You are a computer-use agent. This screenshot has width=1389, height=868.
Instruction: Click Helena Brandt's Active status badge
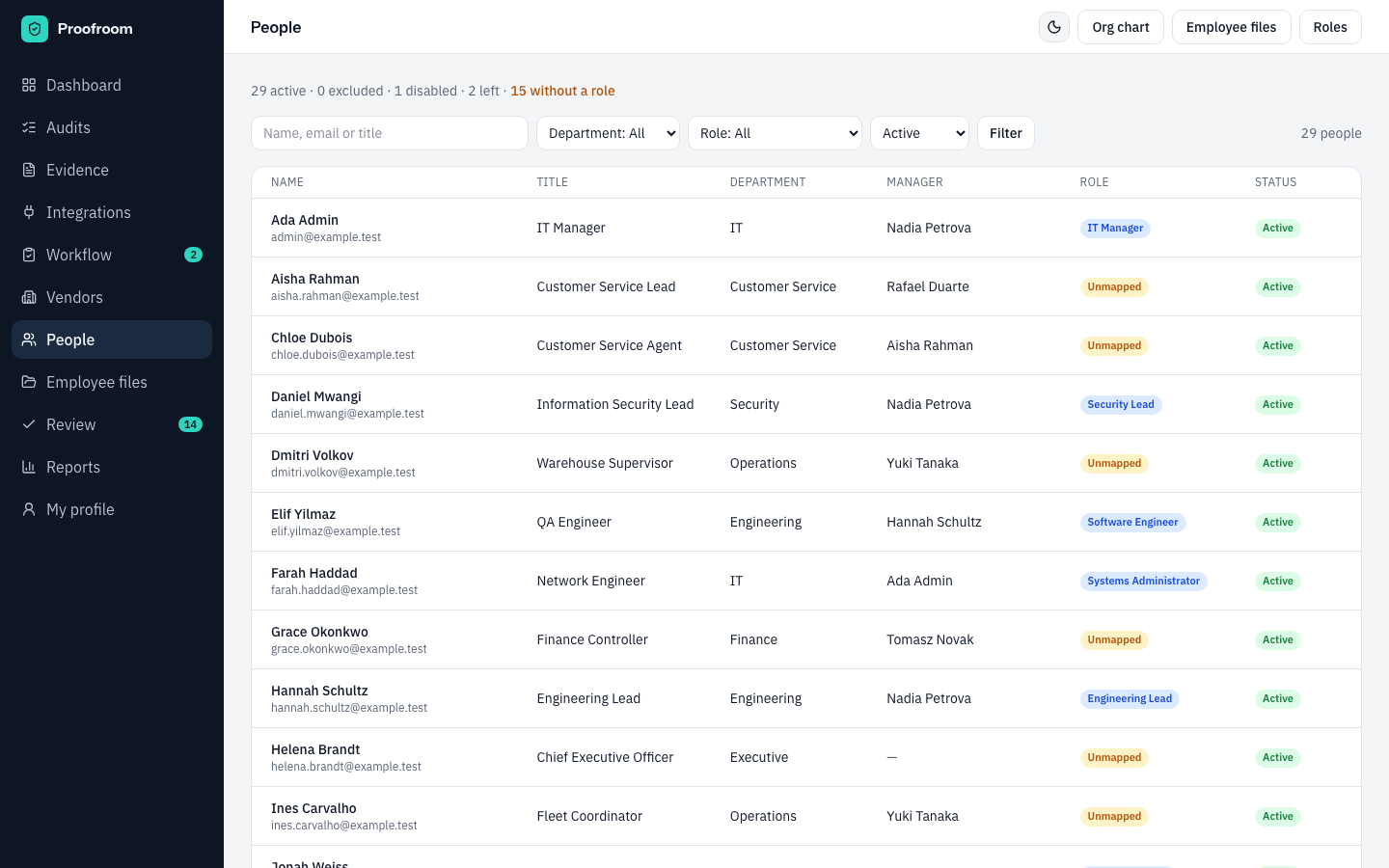[1278, 757]
